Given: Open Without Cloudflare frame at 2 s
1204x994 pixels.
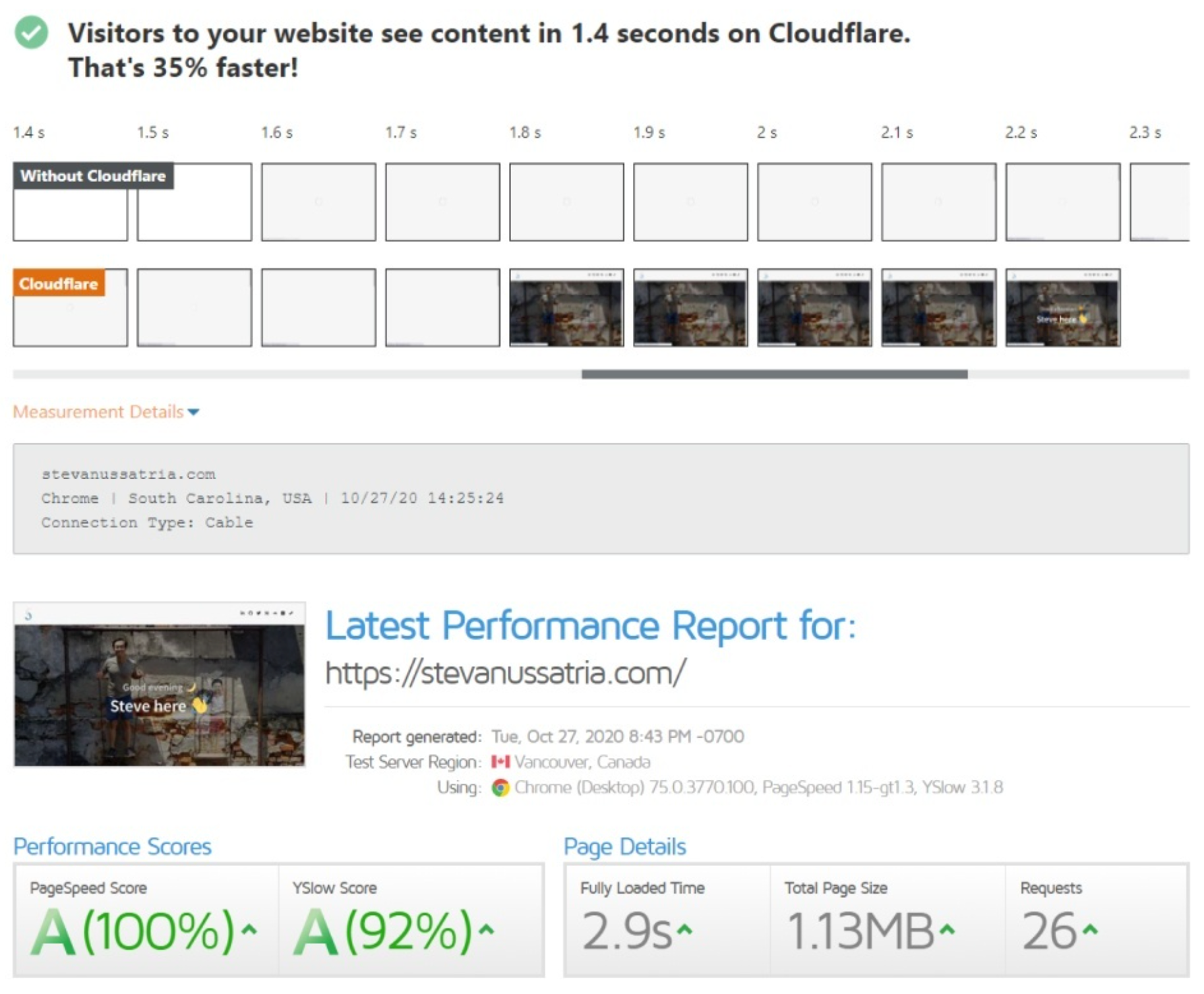Looking at the screenshot, I should [x=814, y=202].
